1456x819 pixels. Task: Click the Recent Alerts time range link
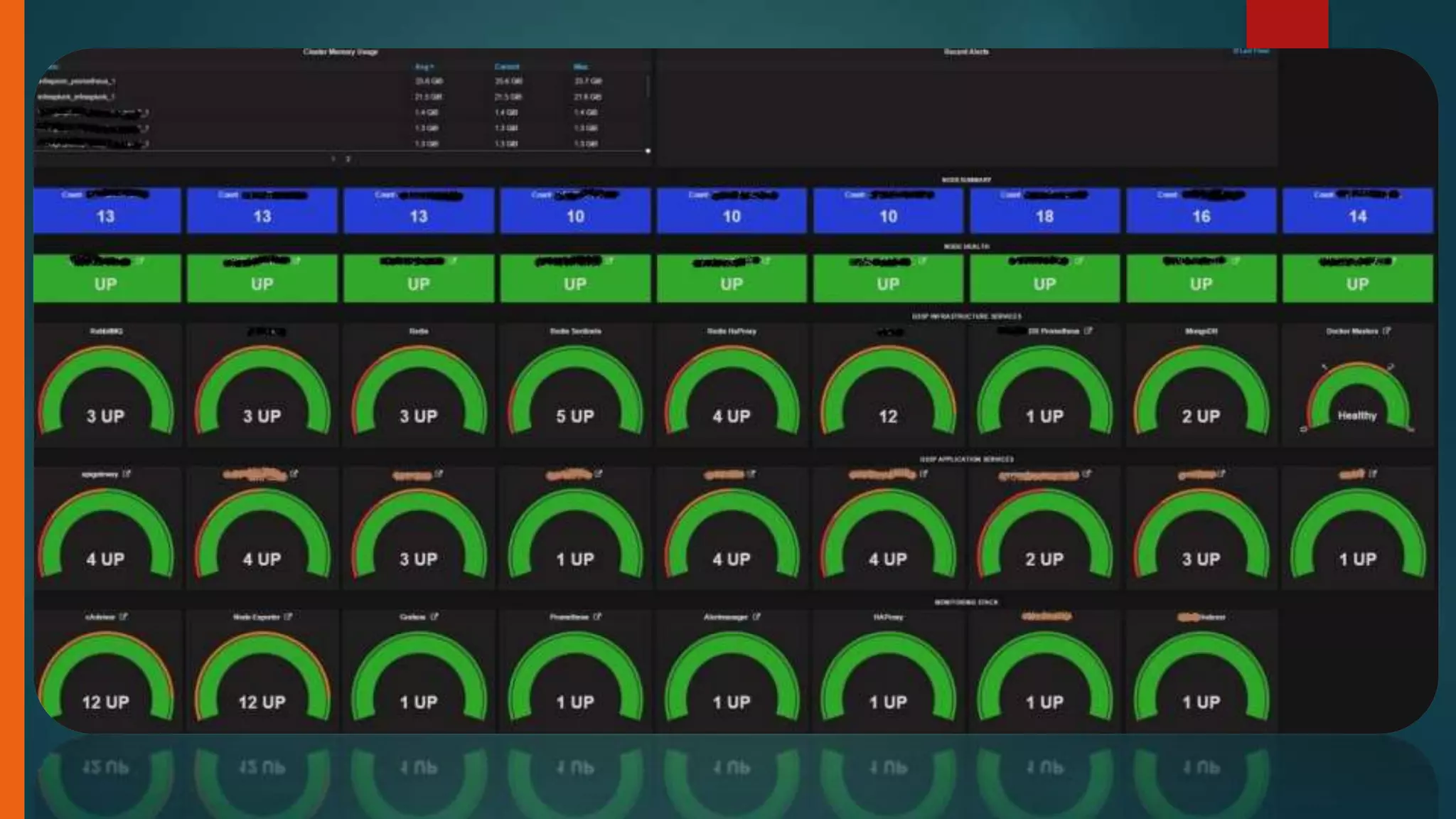coord(1251,51)
